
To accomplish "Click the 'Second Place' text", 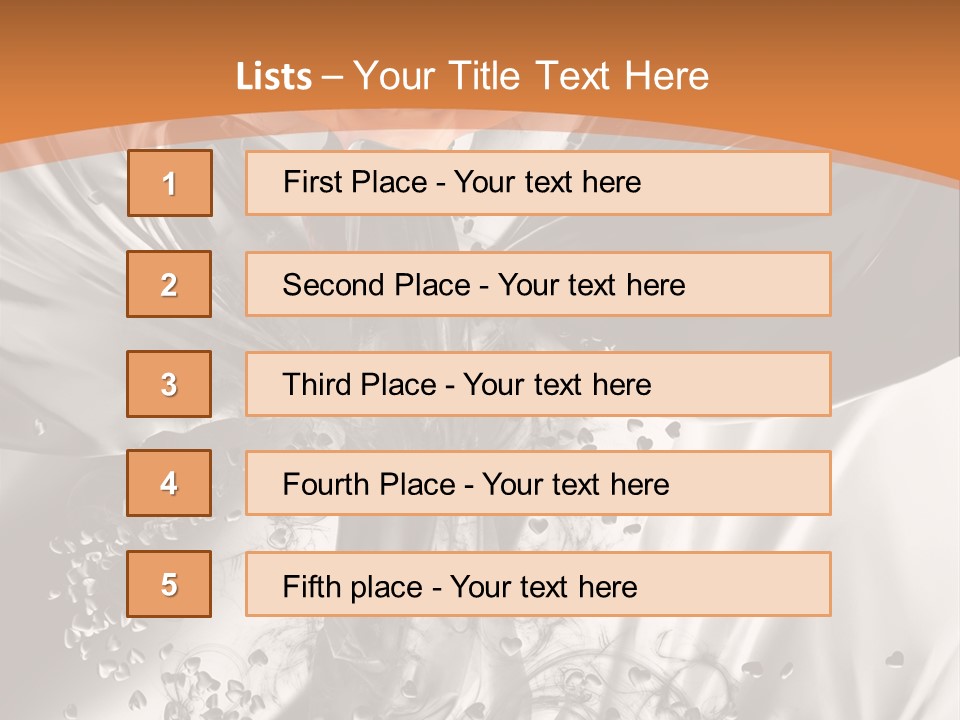I will (375, 285).
